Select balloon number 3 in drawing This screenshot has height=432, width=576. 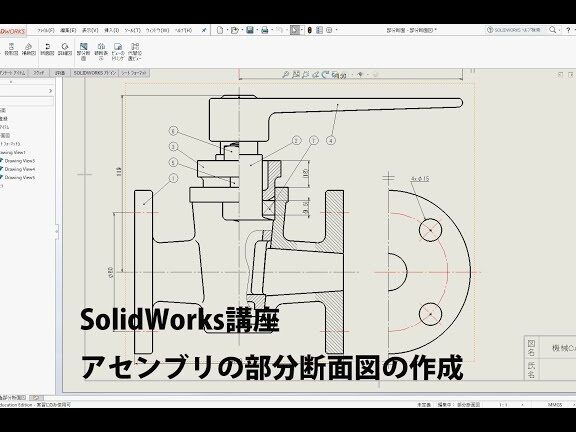point(173,147)
